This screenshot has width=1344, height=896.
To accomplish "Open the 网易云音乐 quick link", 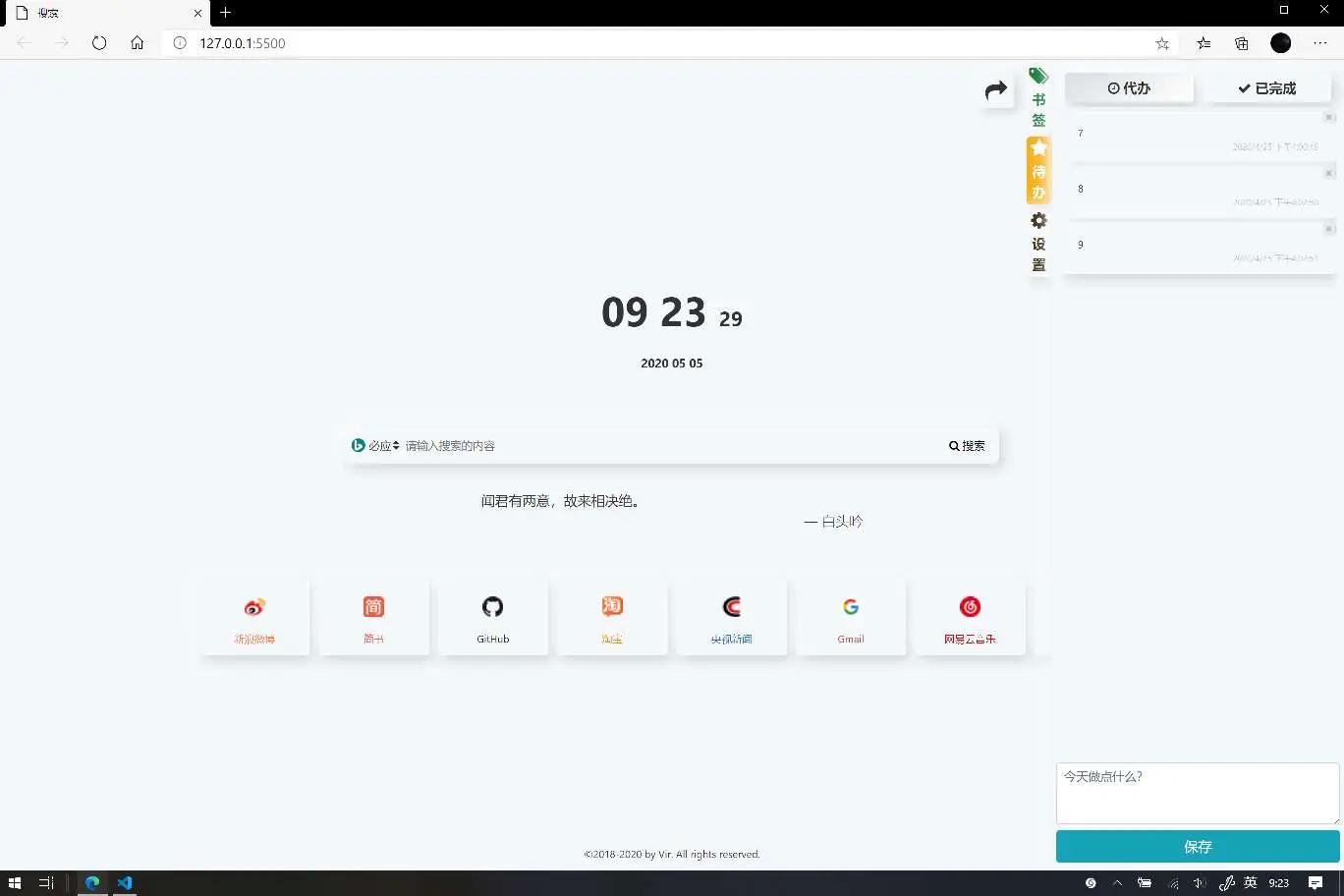I will click(x=969, y=616).
